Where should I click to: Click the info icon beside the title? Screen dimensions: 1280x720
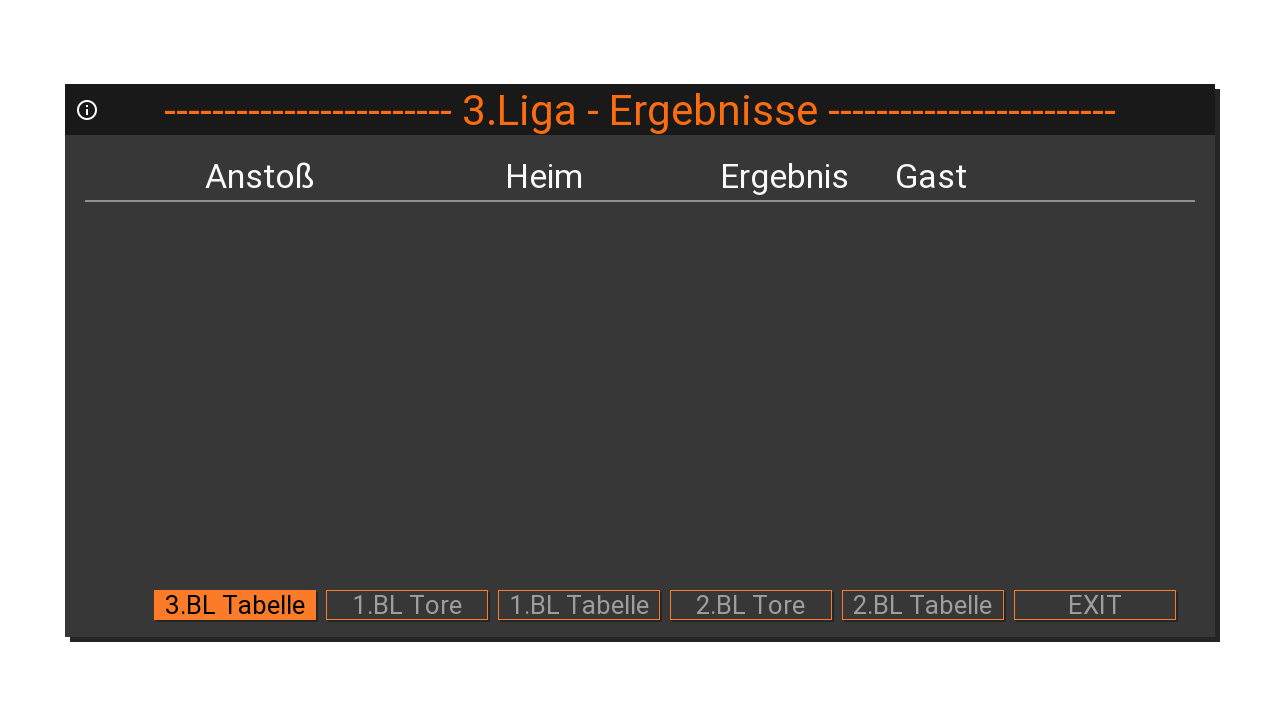point(87,110)
